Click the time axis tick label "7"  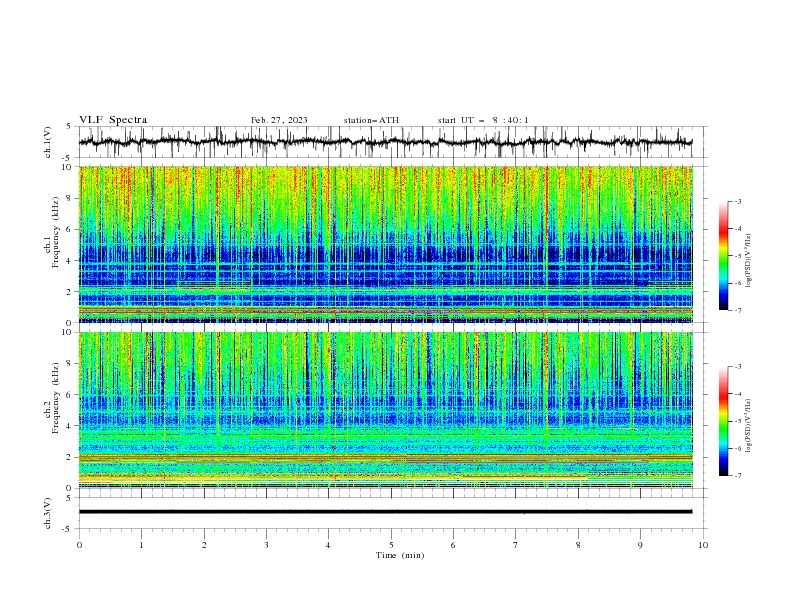[516, 545]
